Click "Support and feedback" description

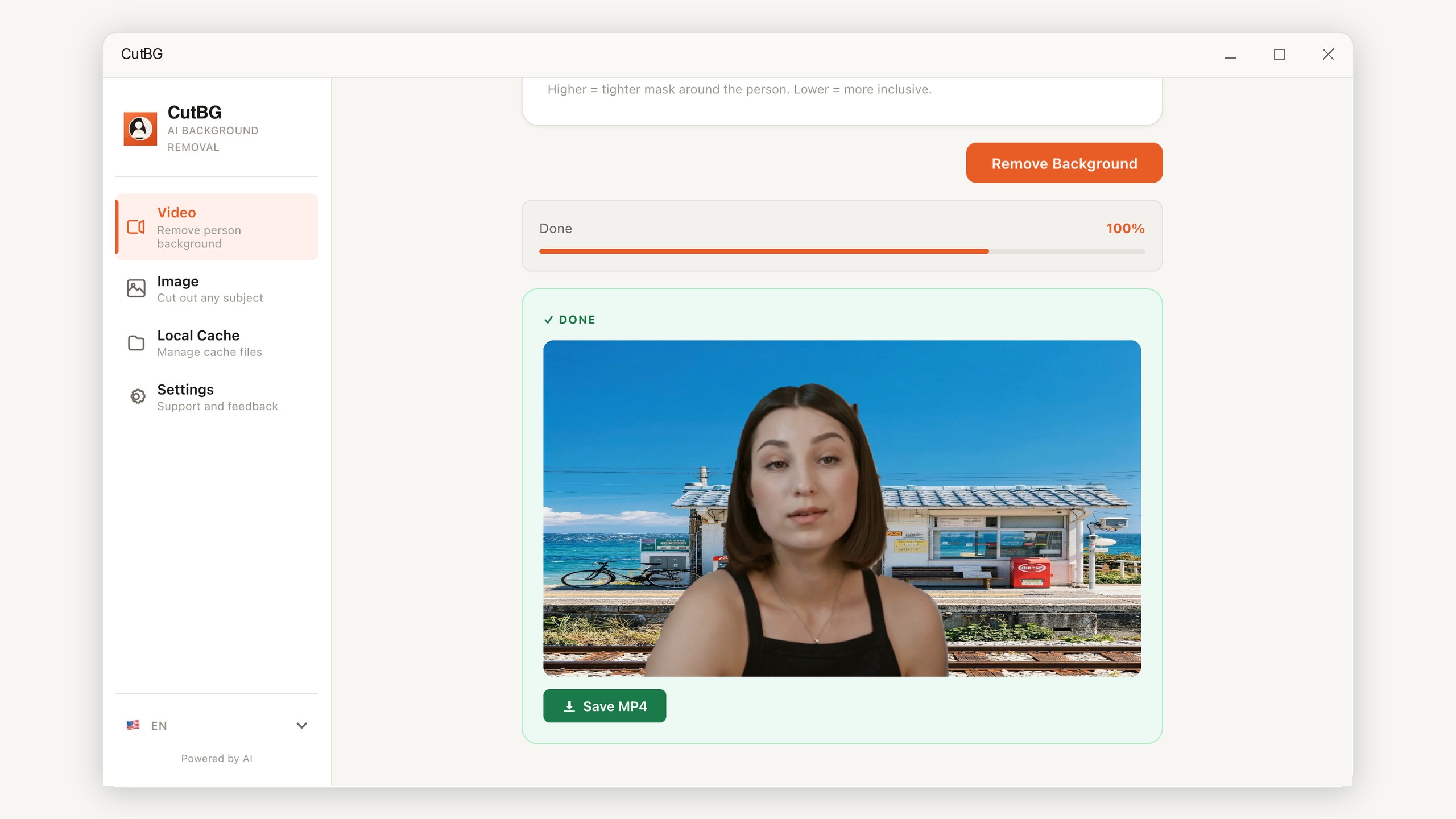click(217, 406)
